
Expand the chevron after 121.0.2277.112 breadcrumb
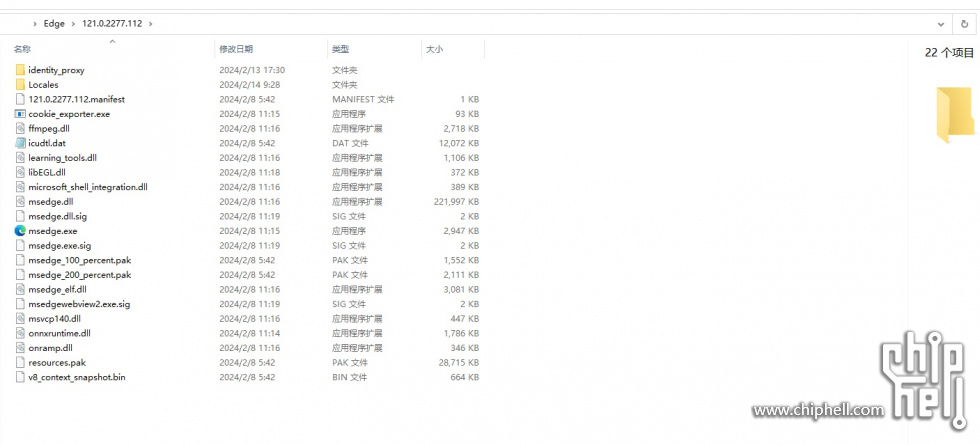[150, 24]
